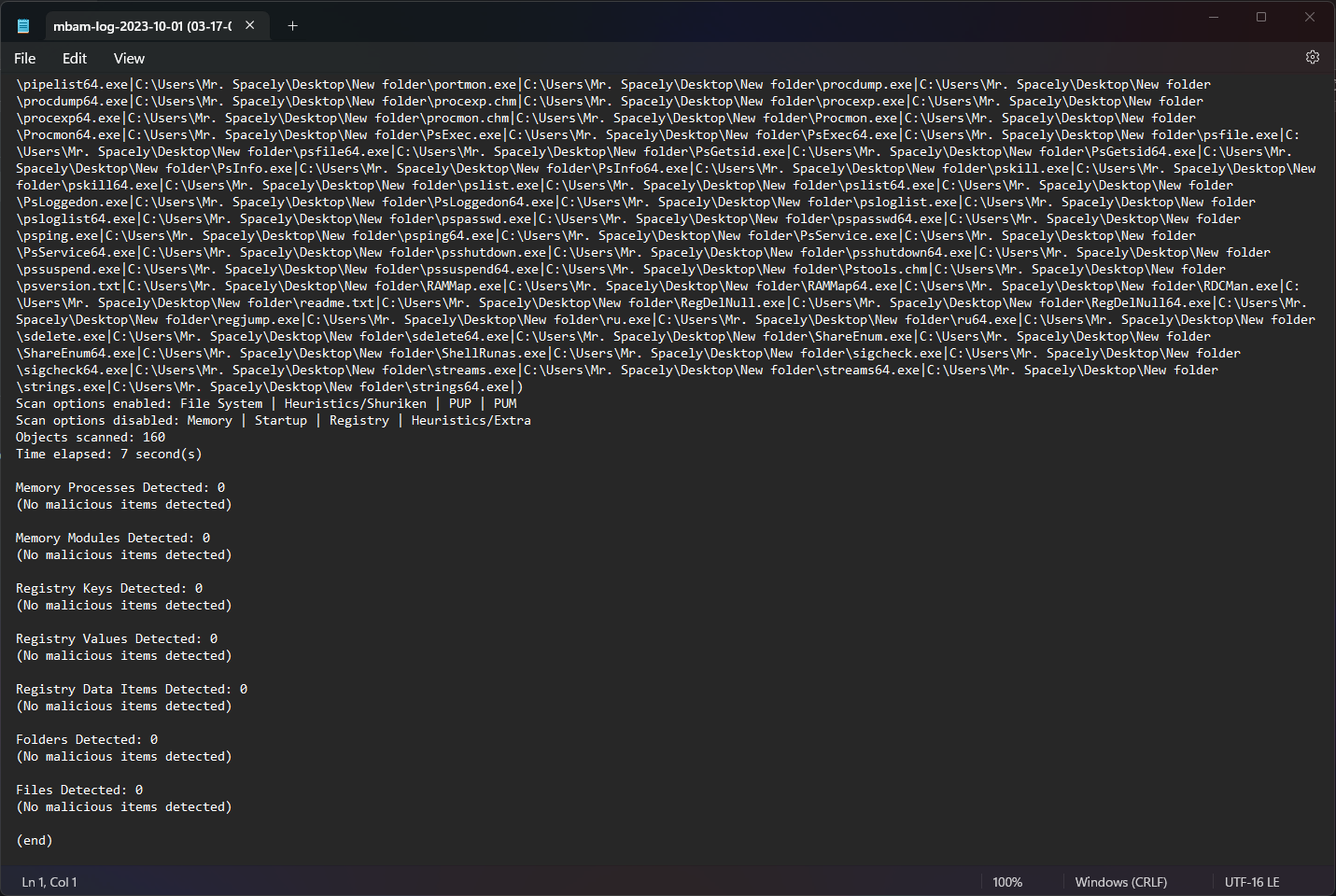Click 'No malicious items detected' under Files Detected
Image resolution: width=1336 pixels, height=896 pixels.
124,806
